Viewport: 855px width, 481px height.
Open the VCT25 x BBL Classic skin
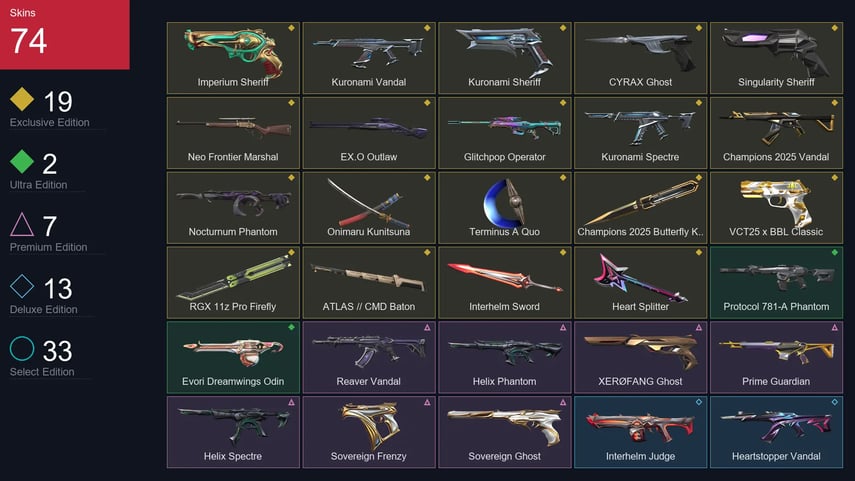776,207
